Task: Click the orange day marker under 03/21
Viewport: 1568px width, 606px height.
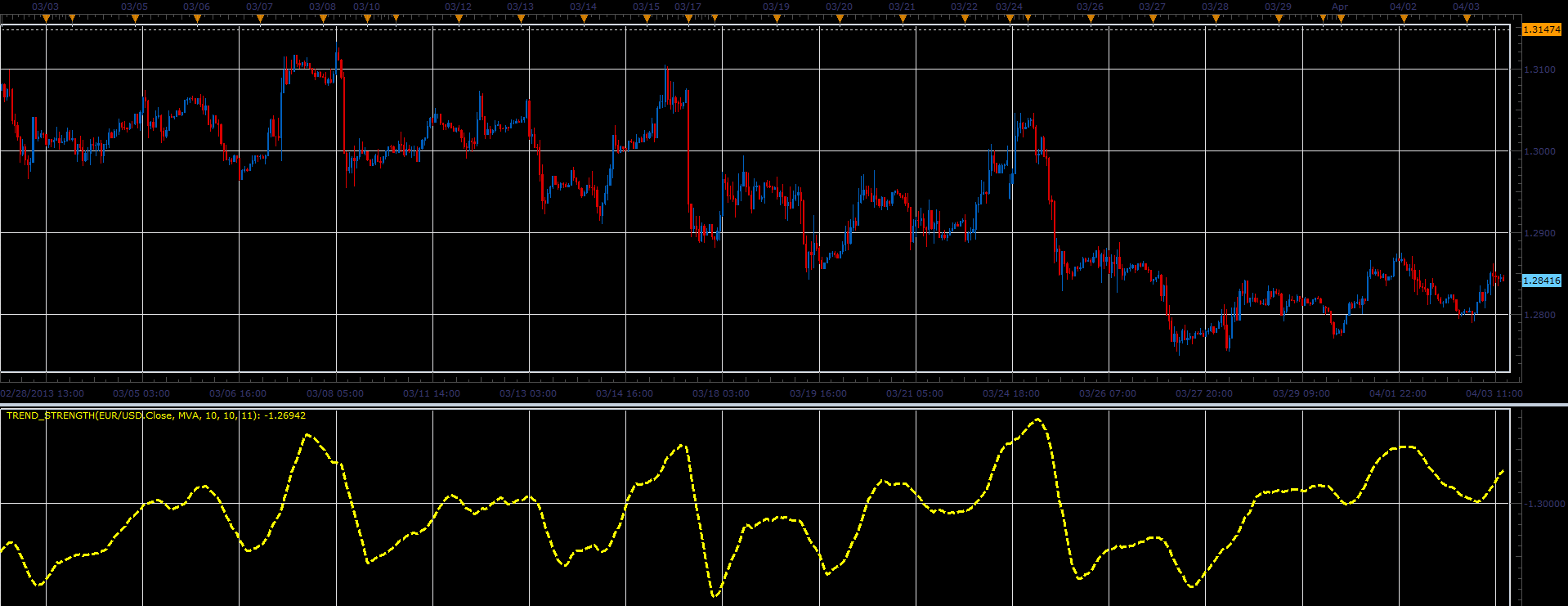Action: 902,18
